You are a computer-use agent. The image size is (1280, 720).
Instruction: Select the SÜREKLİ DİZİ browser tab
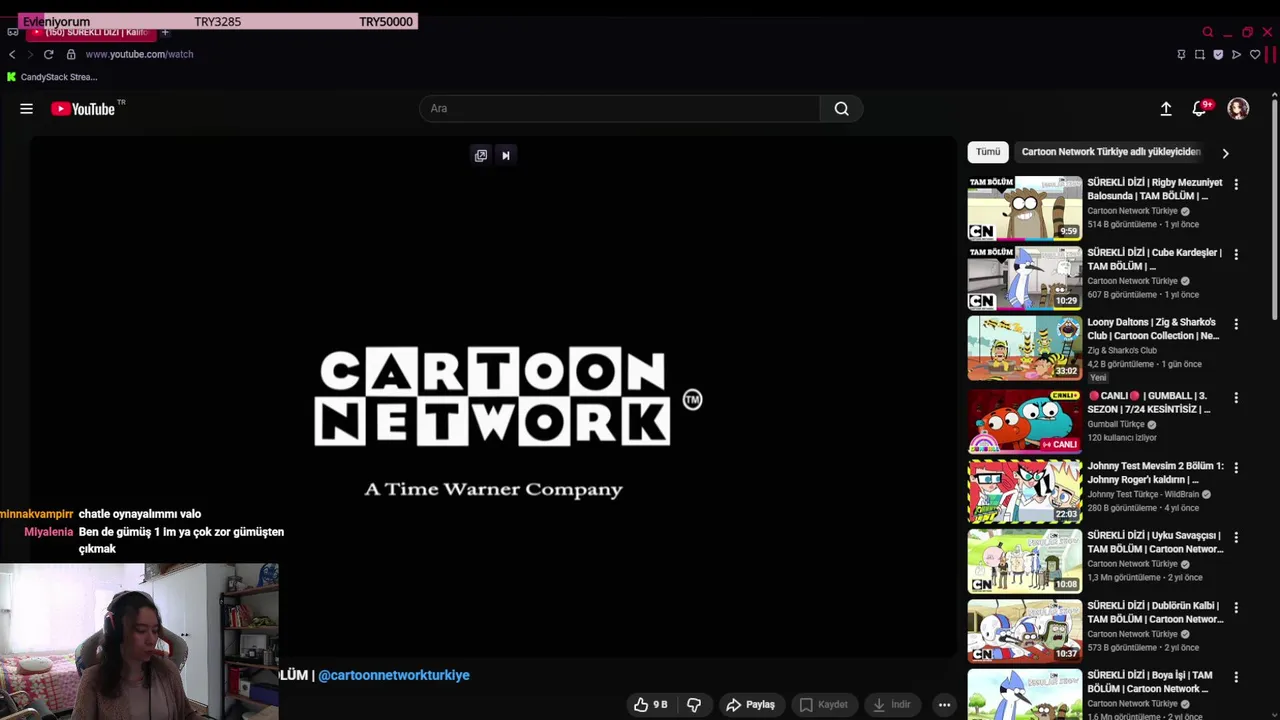pos(91,32)
